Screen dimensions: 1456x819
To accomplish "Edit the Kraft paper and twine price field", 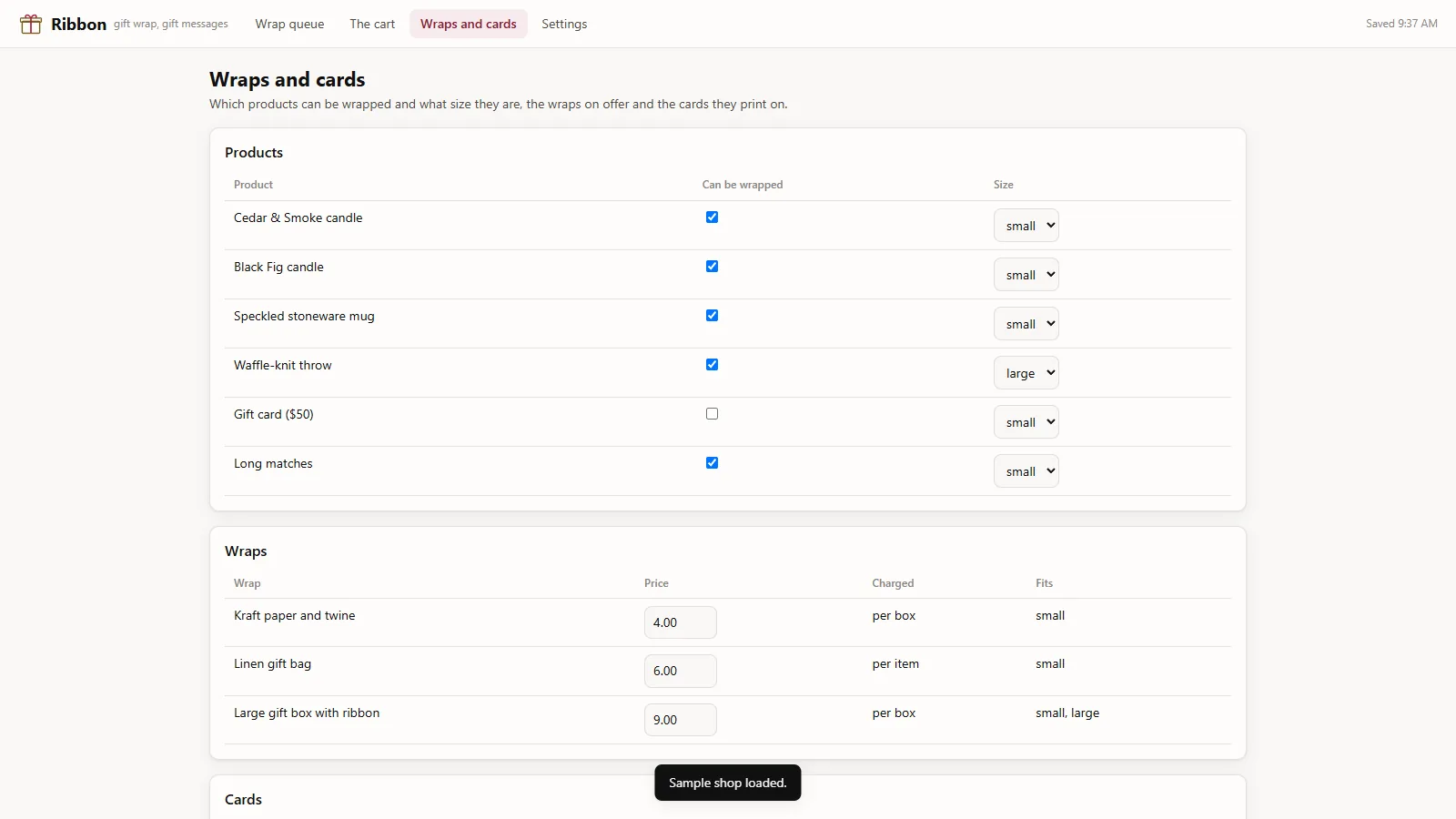I will 680,622.
